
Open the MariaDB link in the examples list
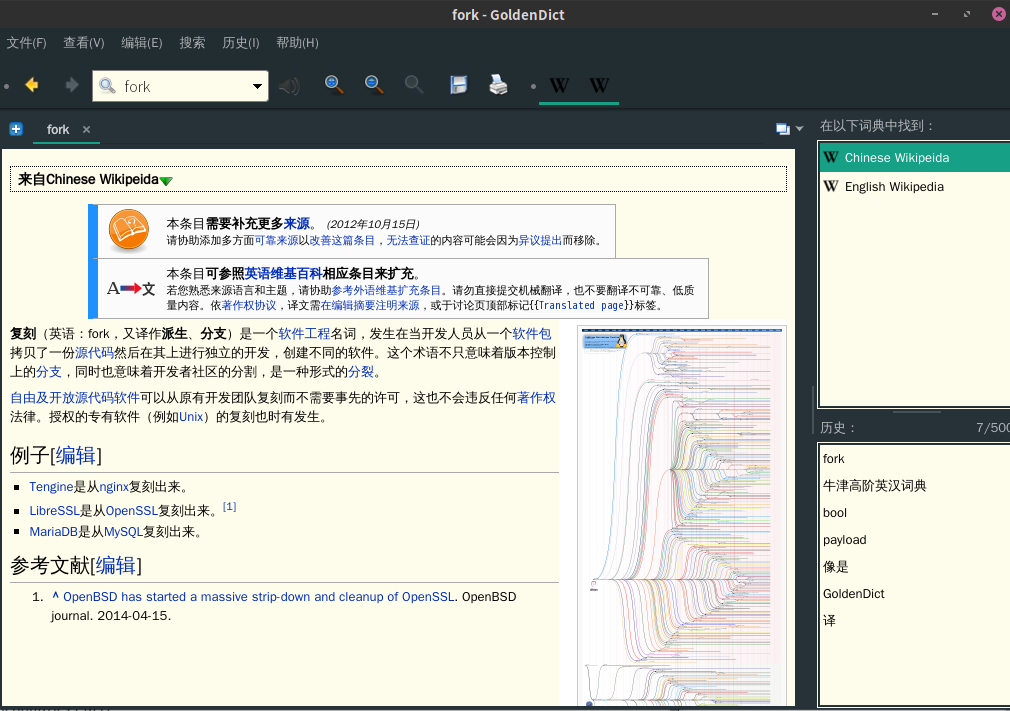coord(54,532)
